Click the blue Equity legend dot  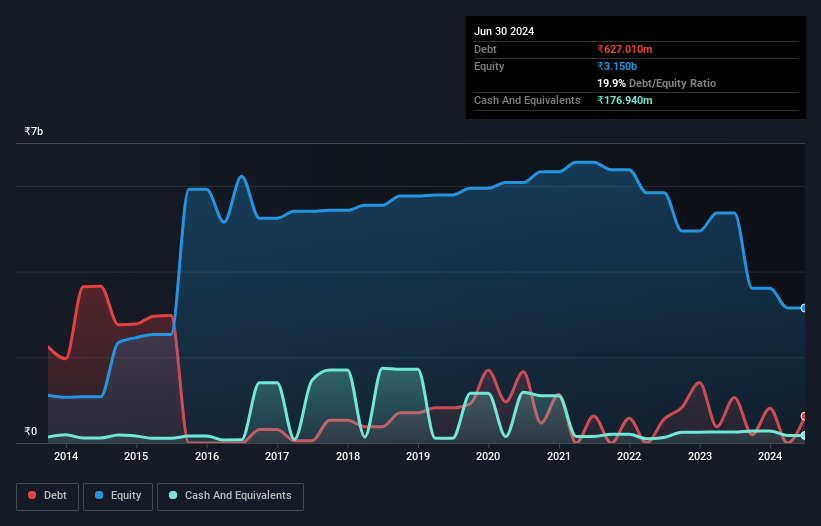point(98,495)
